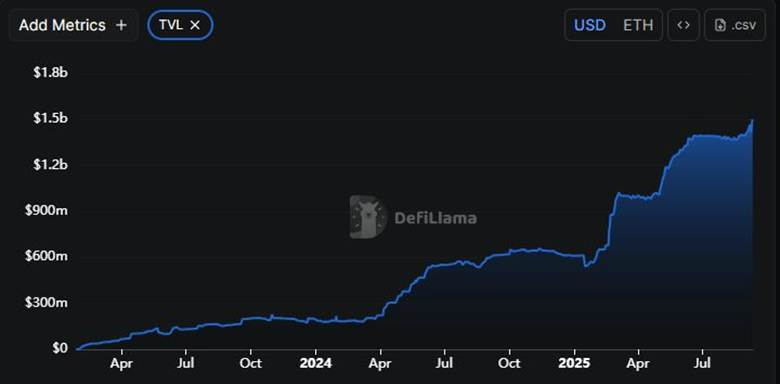Click the DefiLlama llama logo watermark

(368, 217)
